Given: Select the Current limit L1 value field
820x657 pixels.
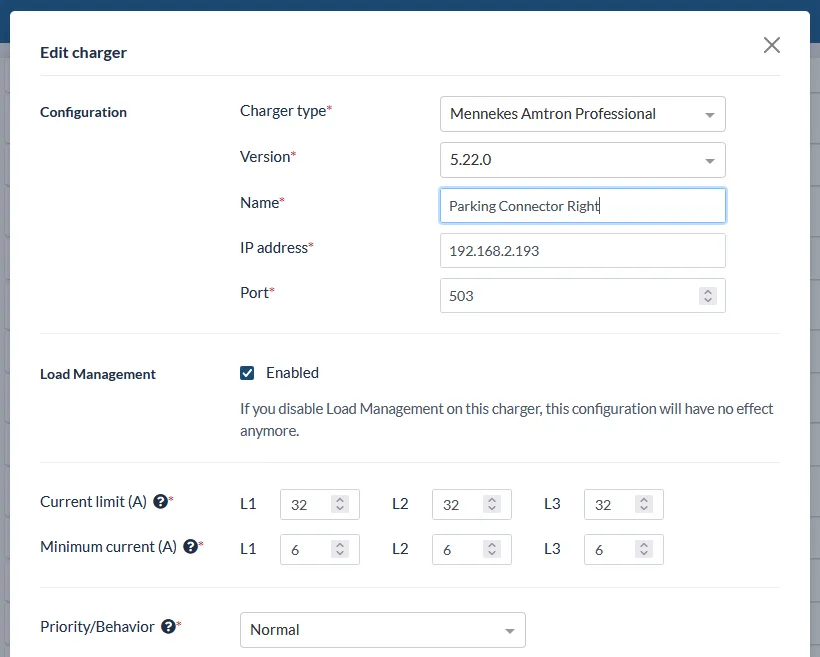Looking at the screenshot, I should point(306,505).
